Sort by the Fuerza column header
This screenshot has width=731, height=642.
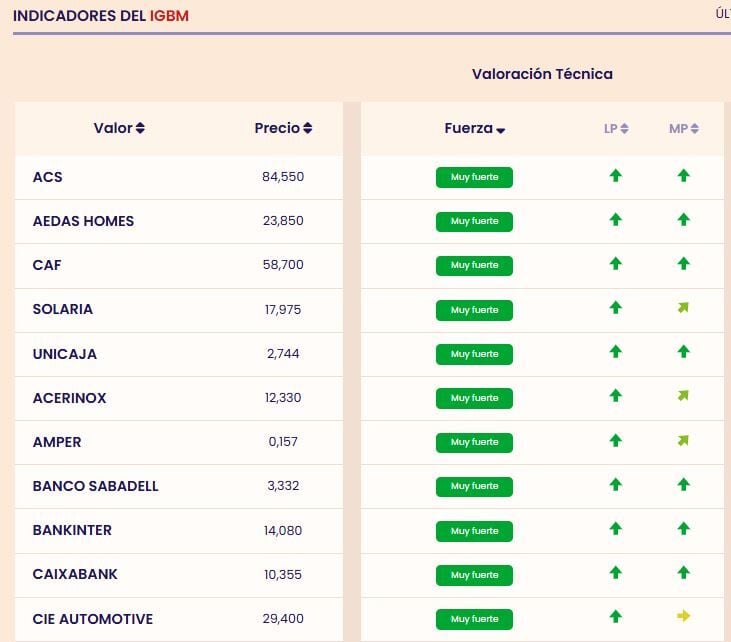(475, 128)
